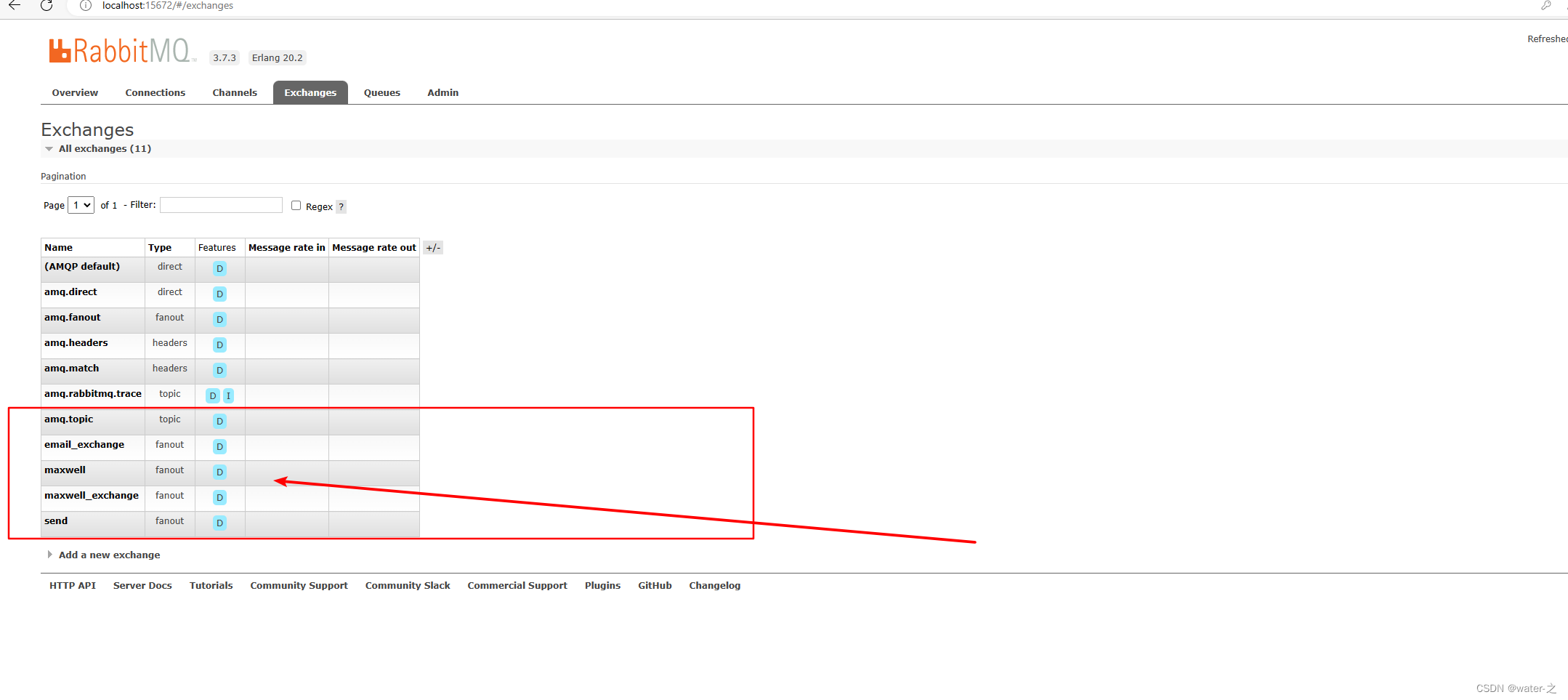The image size is (1568, 700).
Task: Open the email_exchange exchange
Action: [84, 445]
